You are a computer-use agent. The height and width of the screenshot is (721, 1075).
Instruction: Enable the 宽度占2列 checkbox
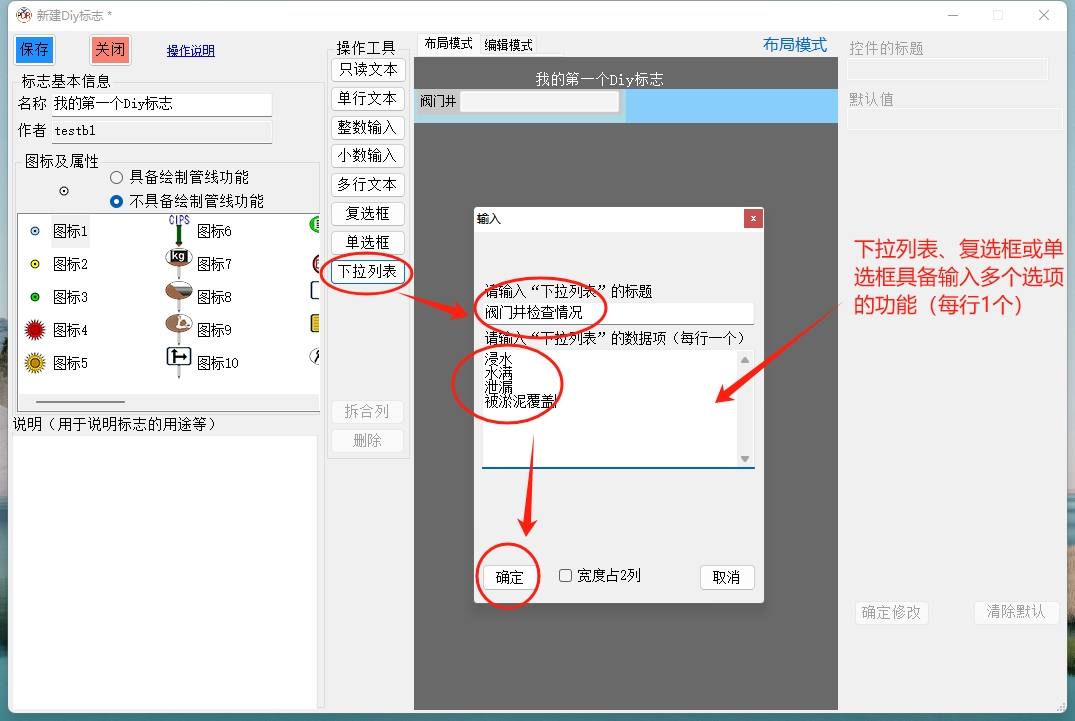[566, 576]
